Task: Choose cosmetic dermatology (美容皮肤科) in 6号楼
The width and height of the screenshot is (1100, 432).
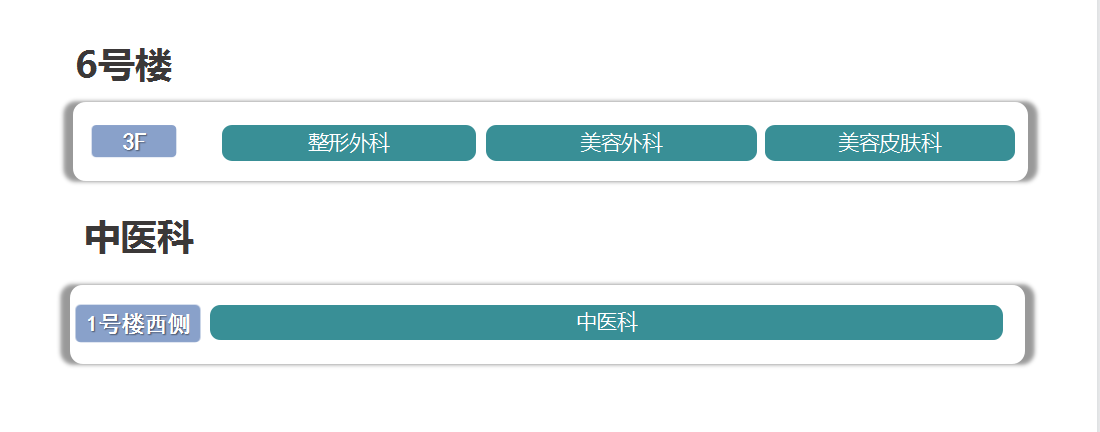Action: [890, 143]
